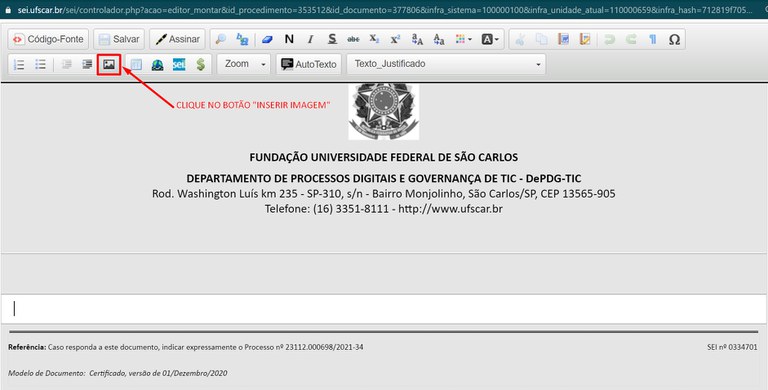This screenshot has width=768, height=390.
Task: Click the "SEI nº 0334701" text
Action: 732,347
